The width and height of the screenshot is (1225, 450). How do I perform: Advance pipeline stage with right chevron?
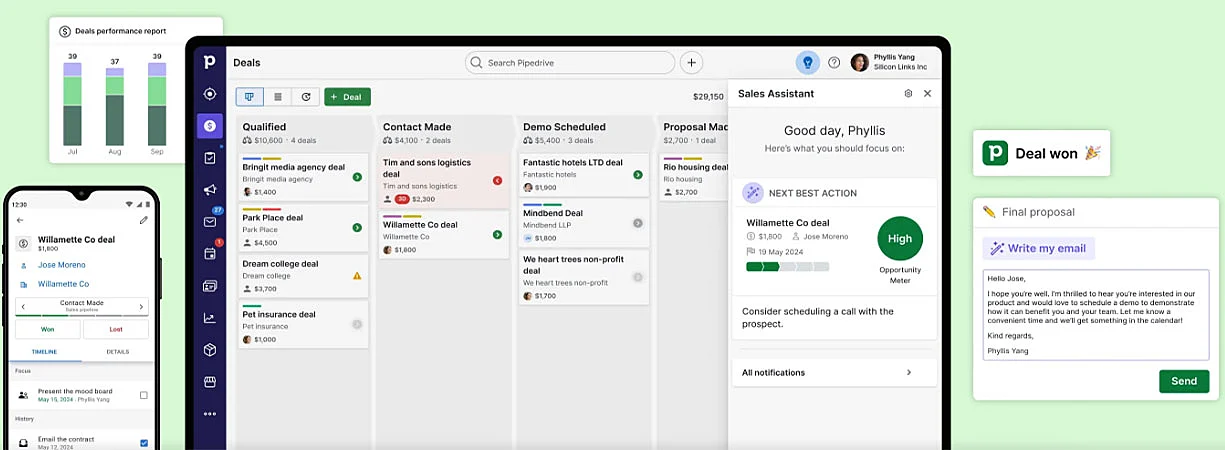click(x=141, y=307)
